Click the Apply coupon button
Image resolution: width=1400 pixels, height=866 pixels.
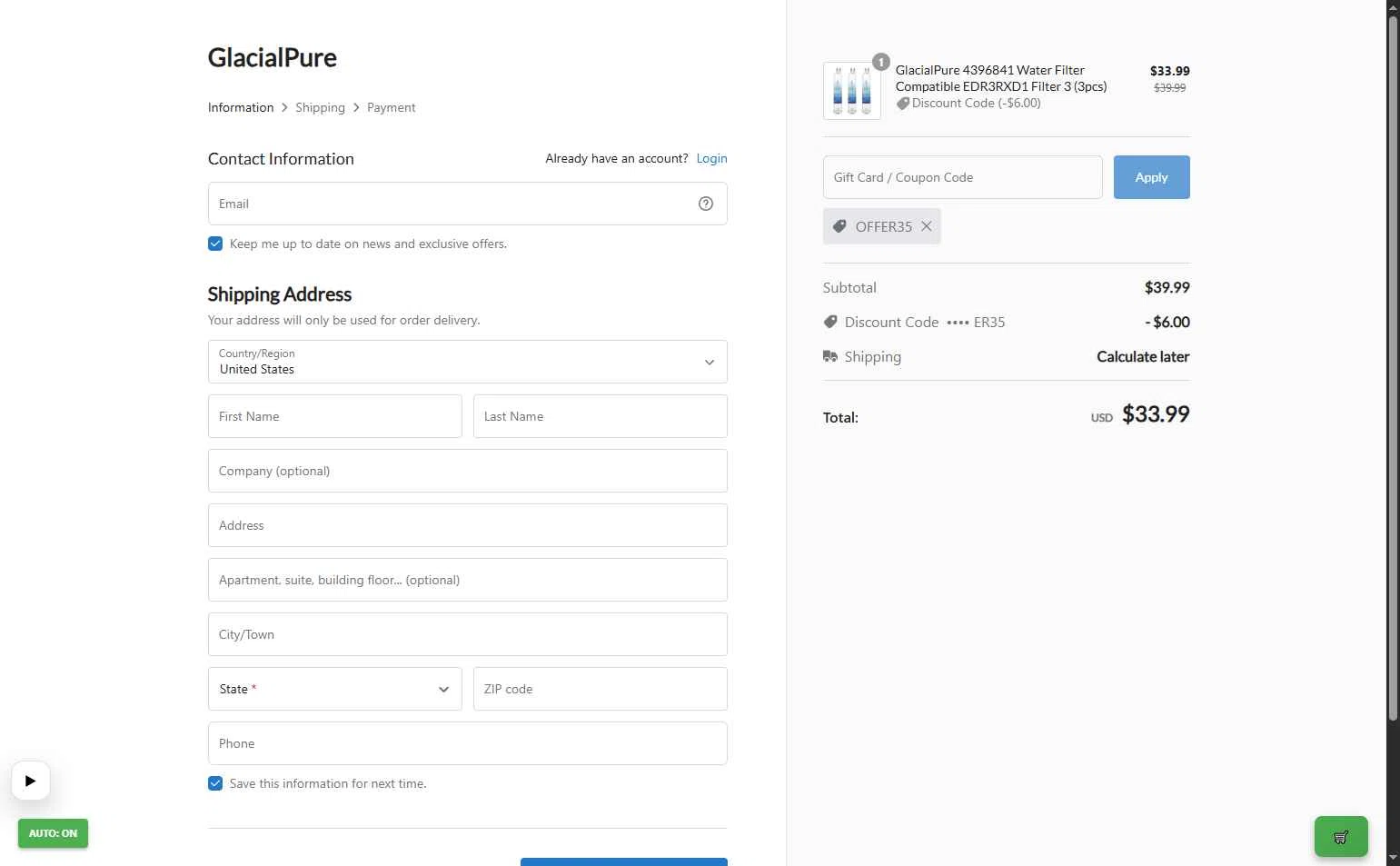tap(1152, 177)
